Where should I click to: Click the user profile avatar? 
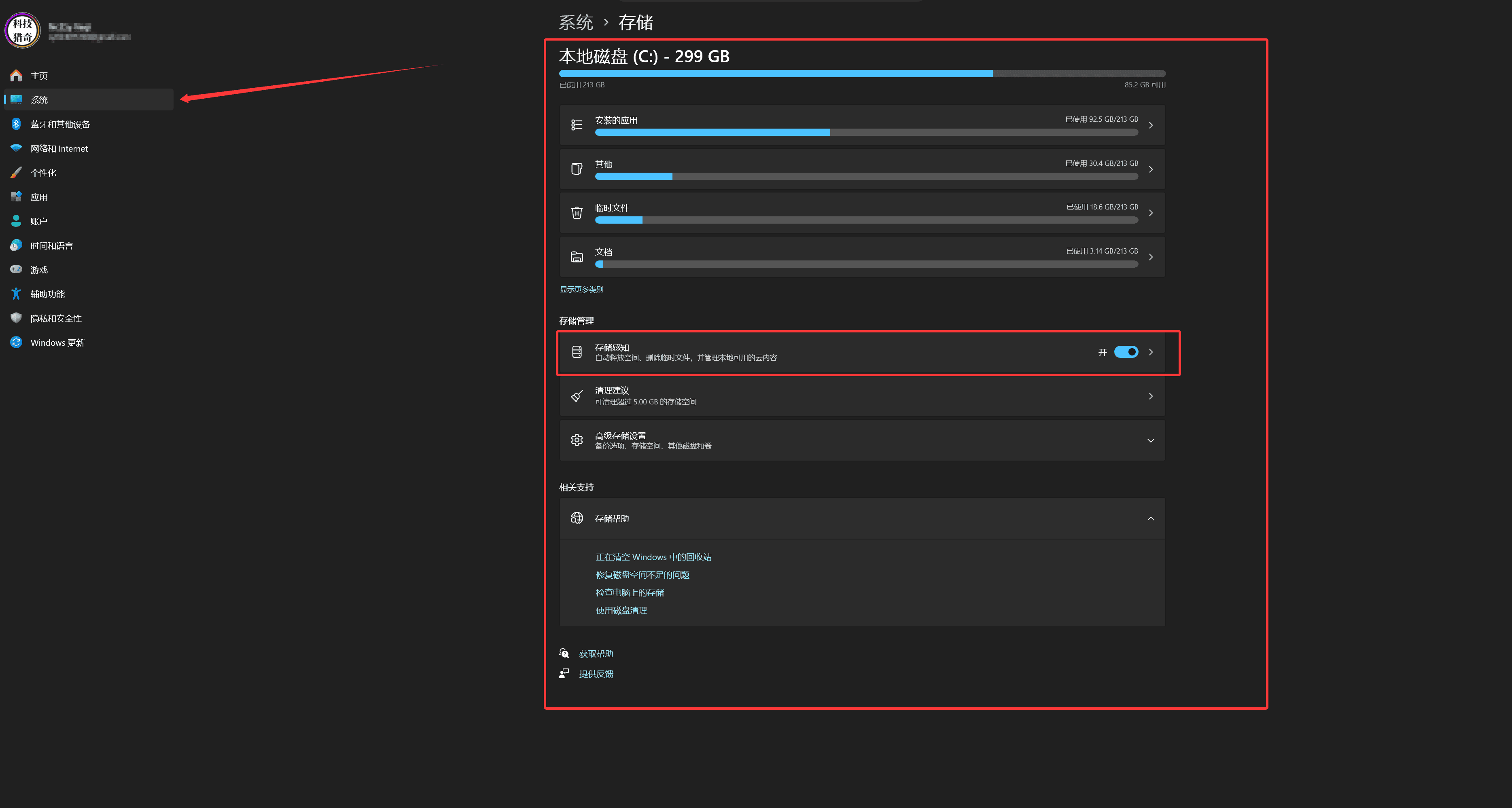[22, 30]
